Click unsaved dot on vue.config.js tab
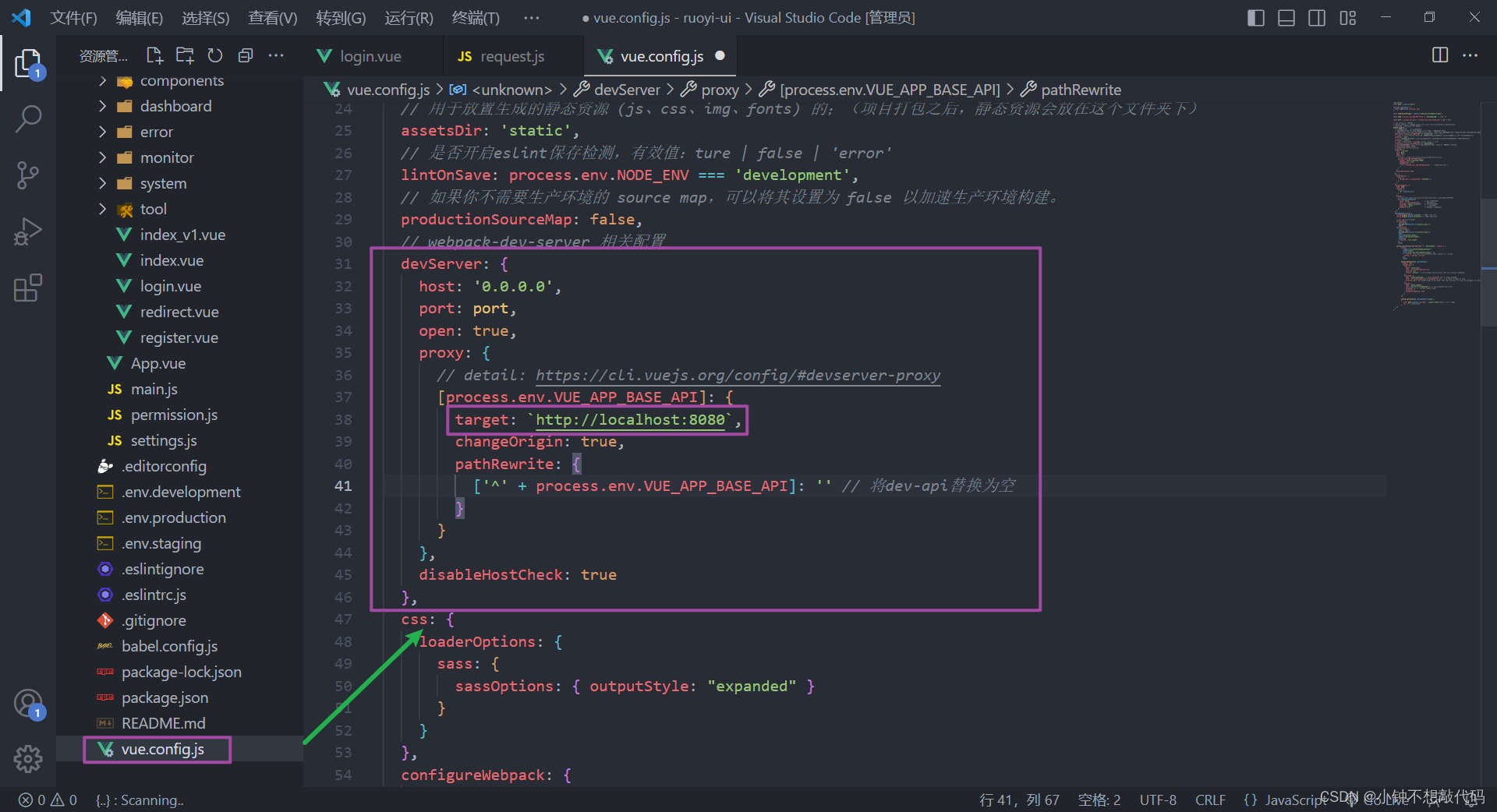This screenshot has height=812, width=1497. 720,55
